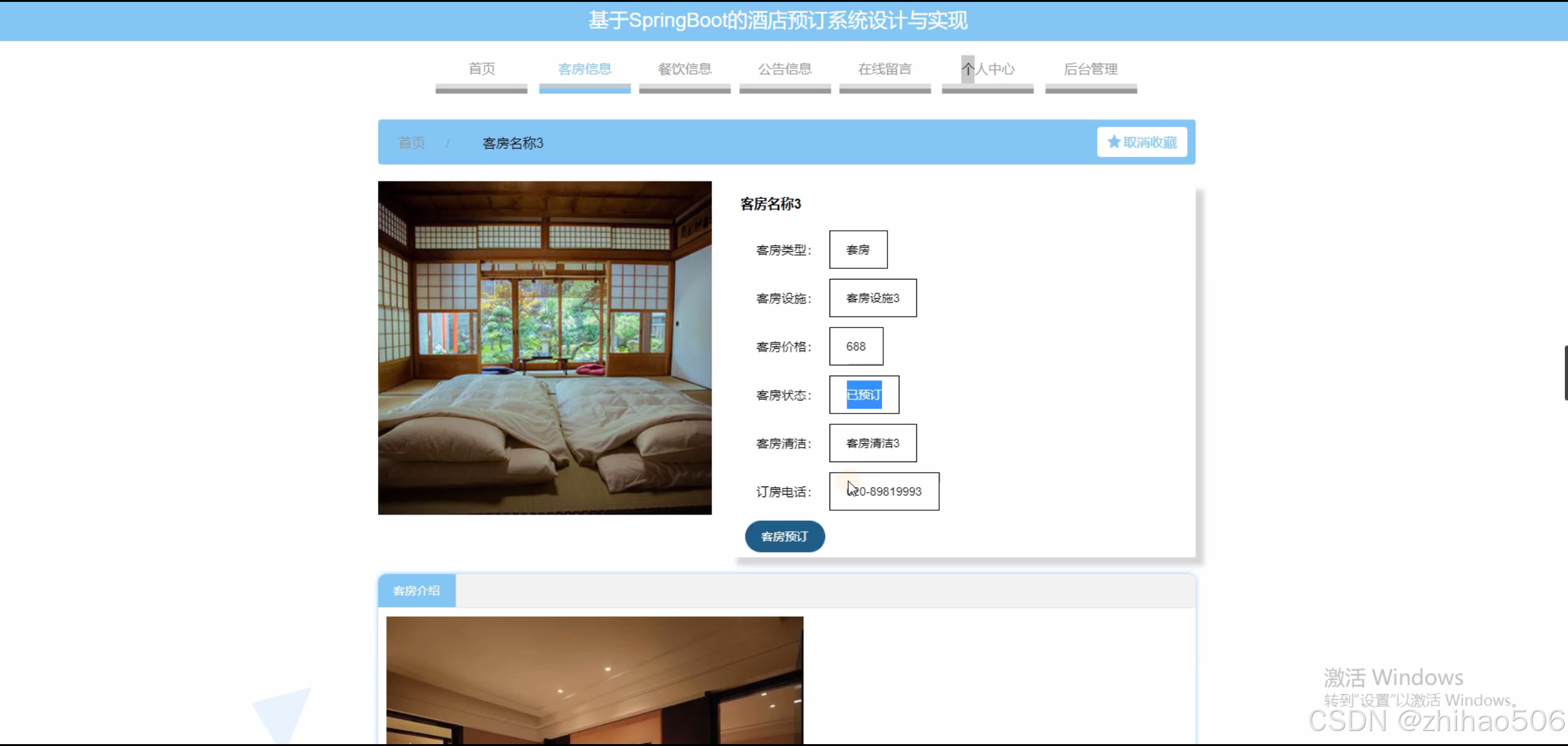This screenshot has height=746, width=1568.
Task: Select the currently active 客房信息 tab
Action: pyautogui.click(x=584, y=69)
